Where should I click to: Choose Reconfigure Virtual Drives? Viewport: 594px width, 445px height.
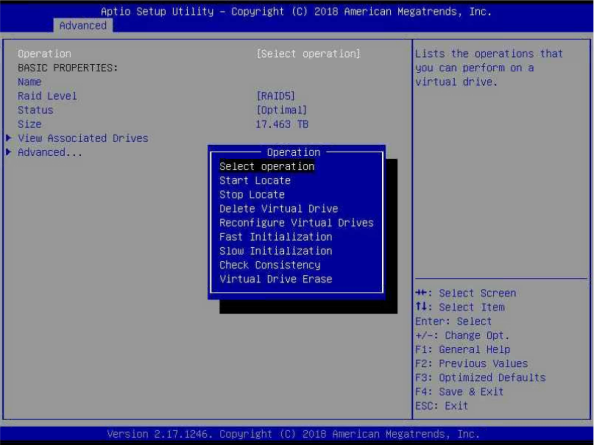click(x=297, y=223)
